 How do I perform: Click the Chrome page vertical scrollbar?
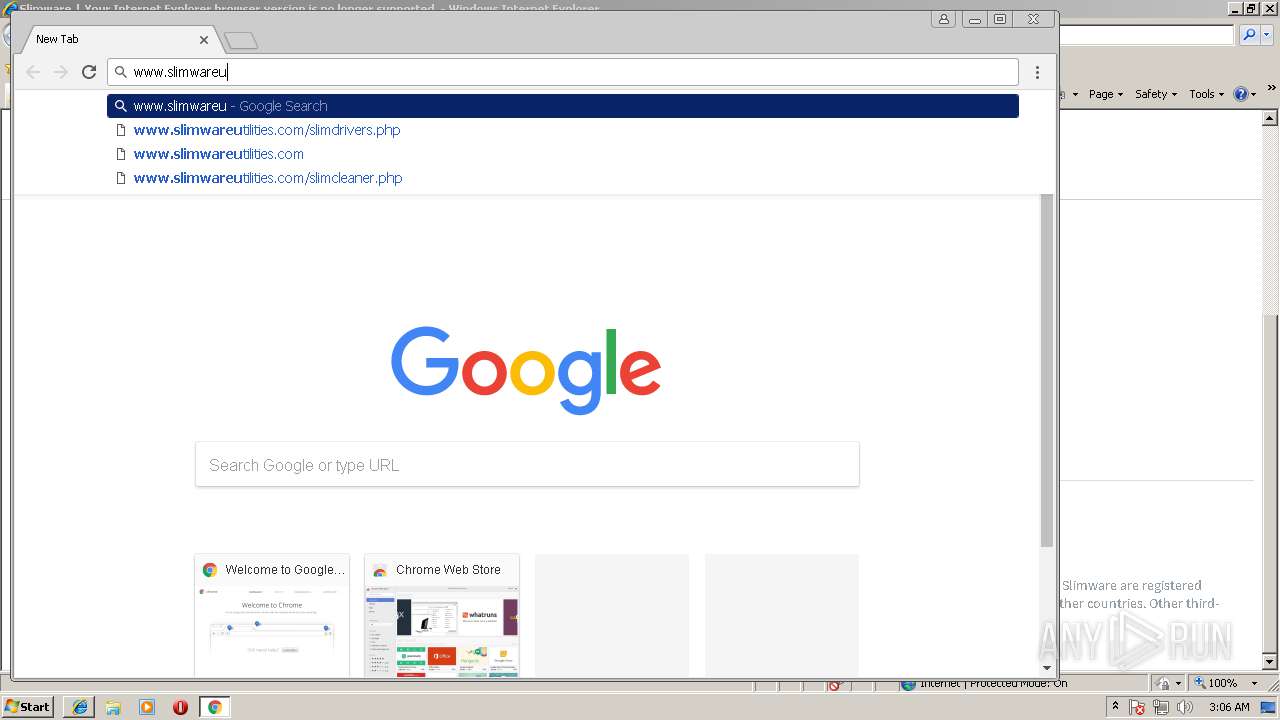[1047, 370]
